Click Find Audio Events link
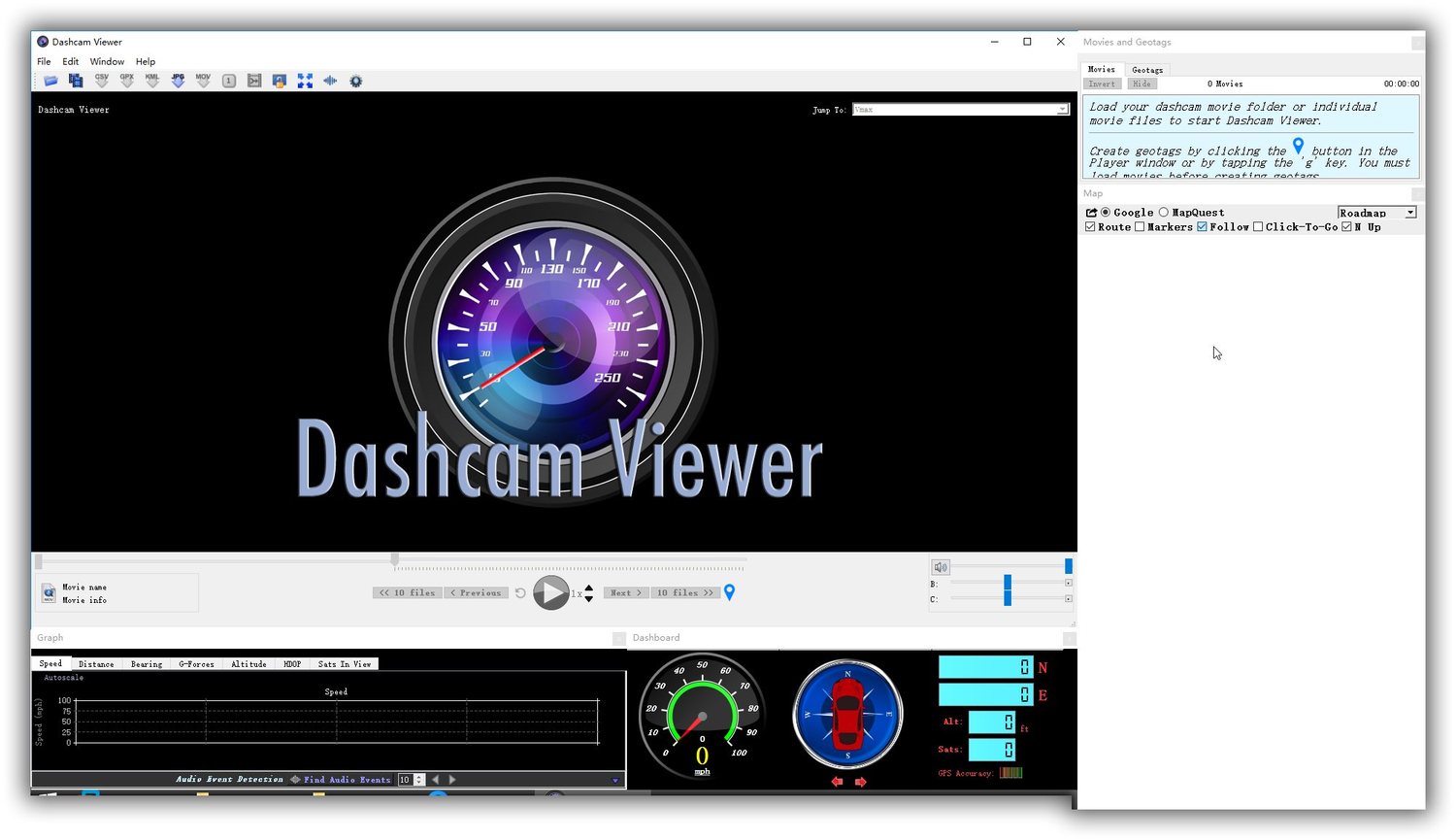Viewport: 1456px width, 840px height. point(347,779)
